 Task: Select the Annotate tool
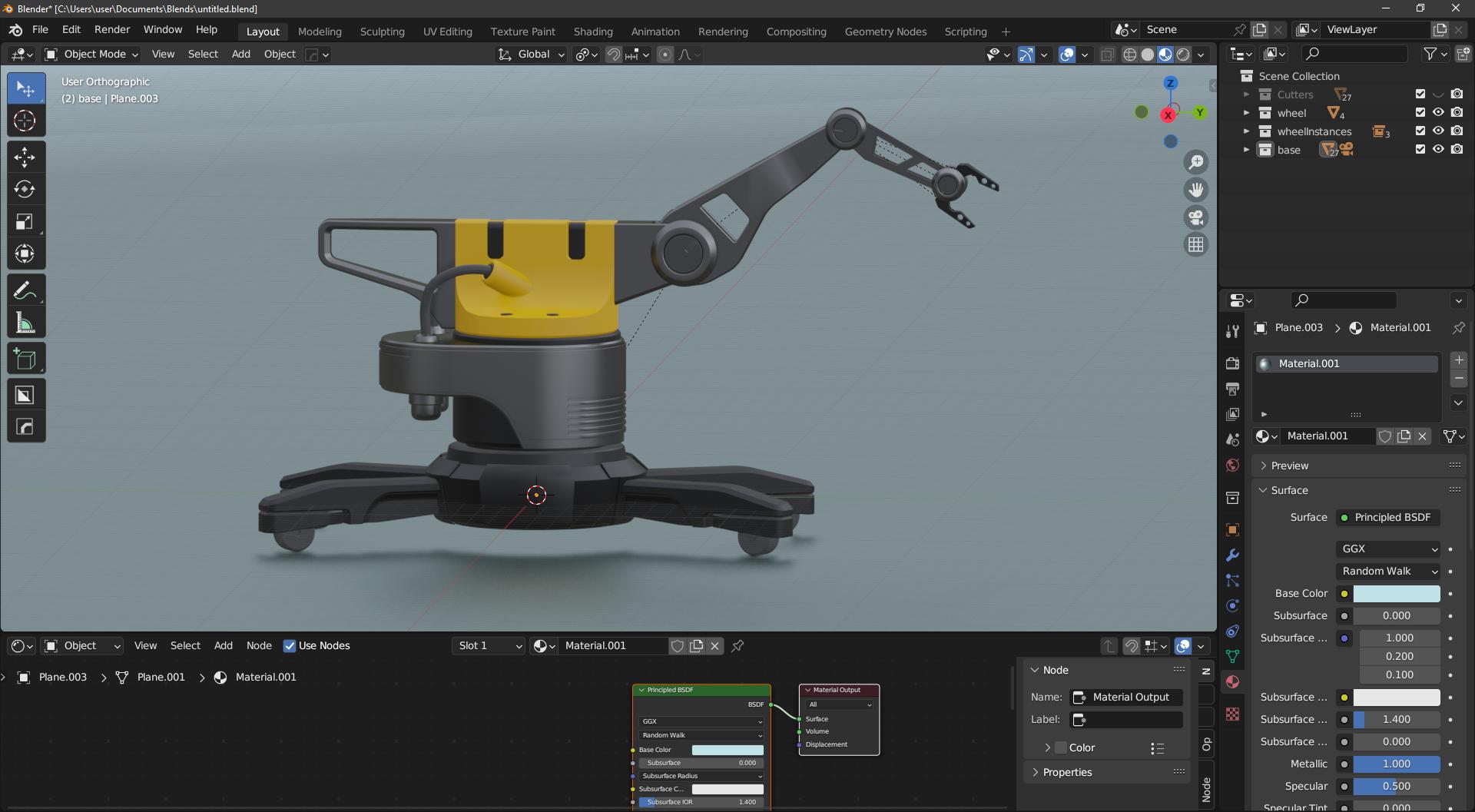[25, 290]
